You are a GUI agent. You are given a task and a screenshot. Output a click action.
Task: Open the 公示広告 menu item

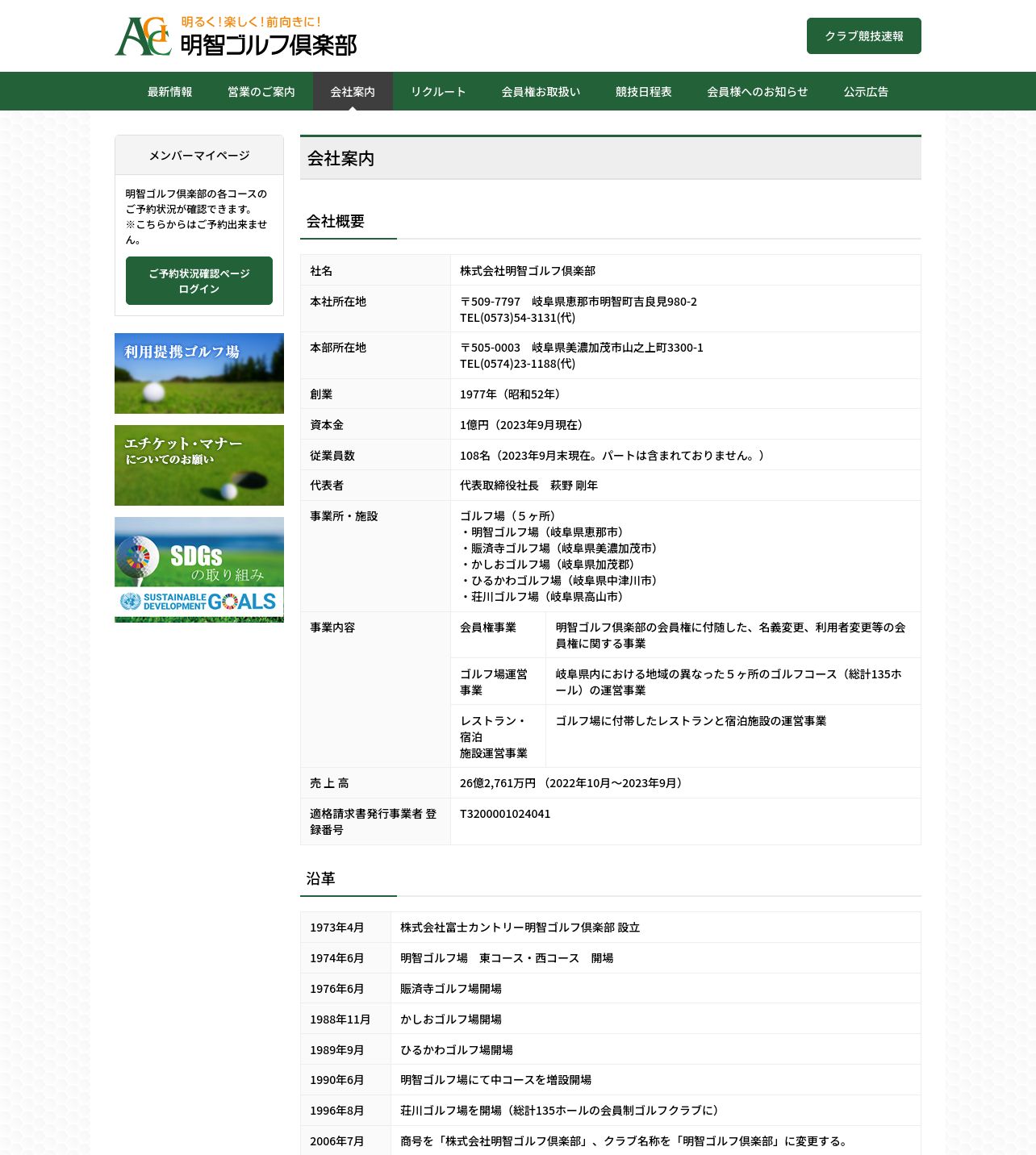[866, 91]
